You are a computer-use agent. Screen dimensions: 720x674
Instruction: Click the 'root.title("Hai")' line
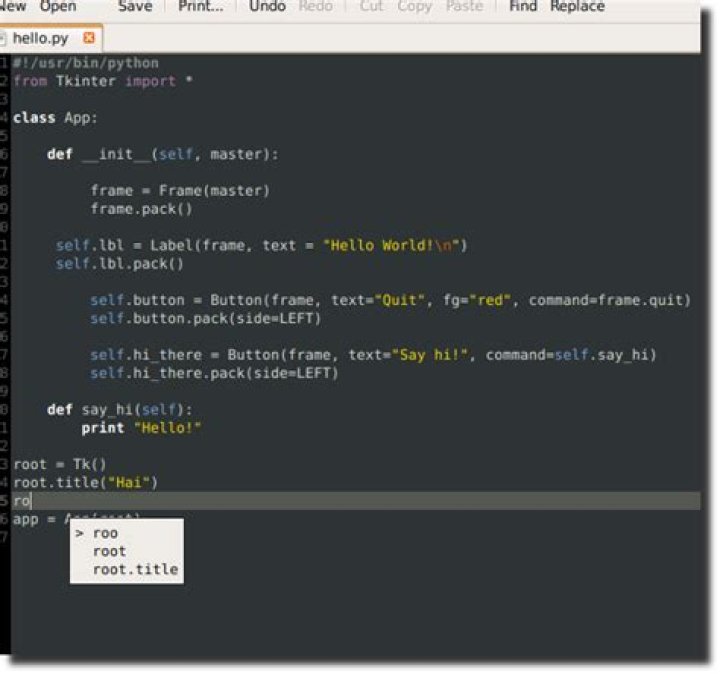point(85,483)
